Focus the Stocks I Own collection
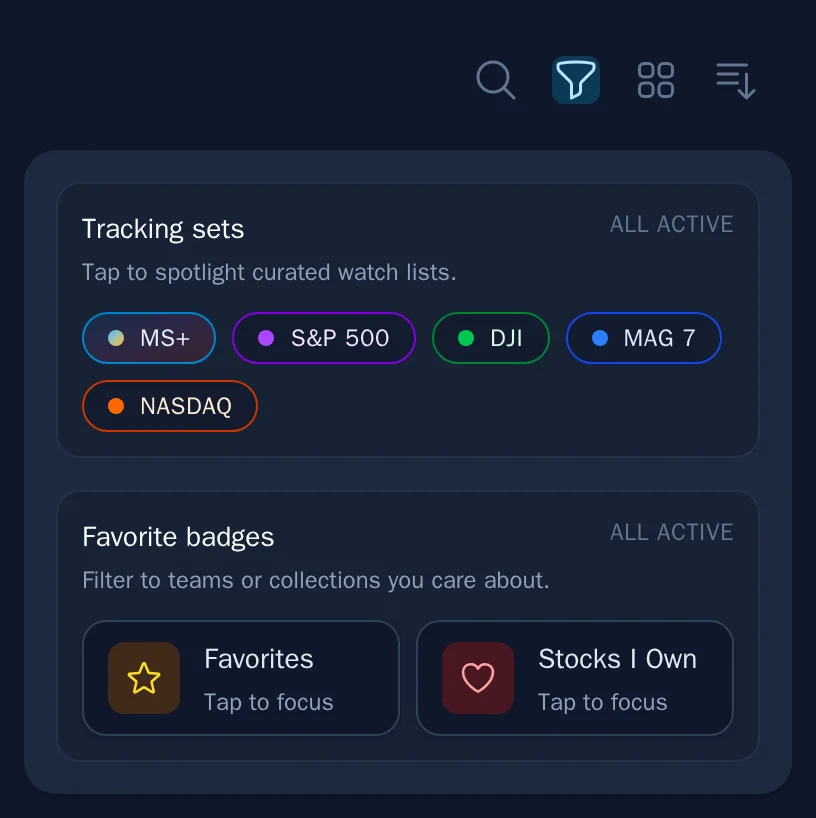This screenshot has height=818, width=816. click(575, 677)
